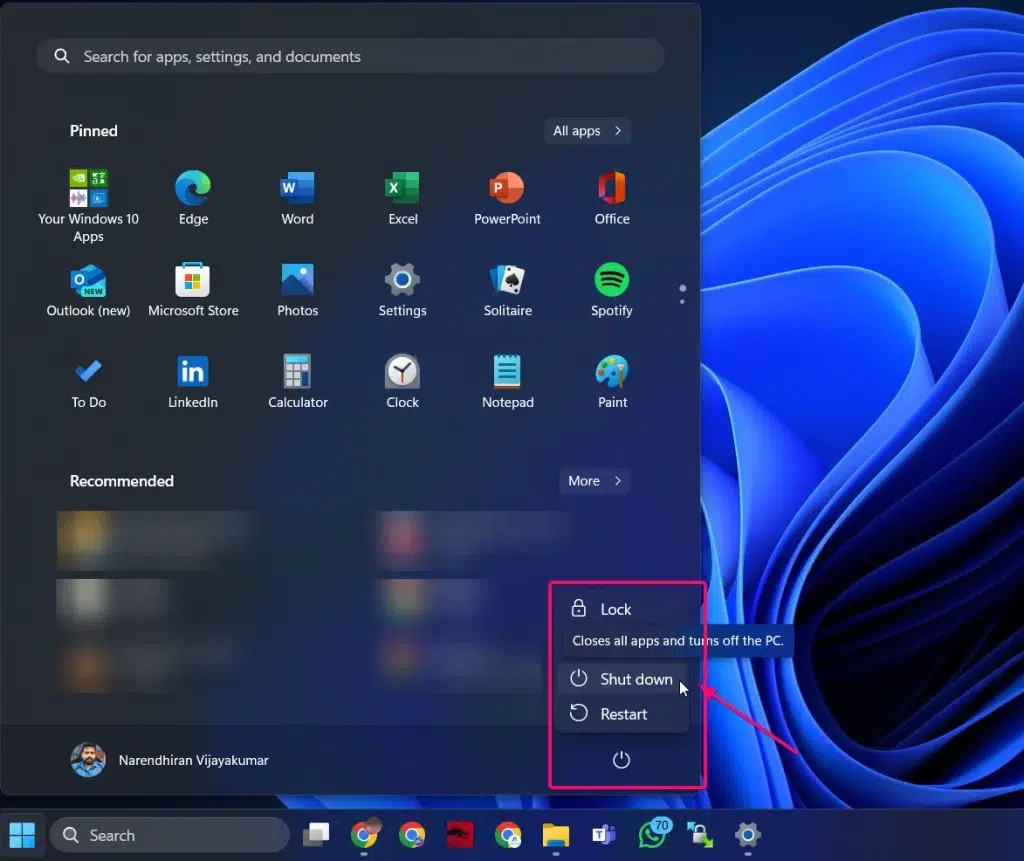Expand All apps list
This screenshot has width=1024, height=861.
(586, 131)
